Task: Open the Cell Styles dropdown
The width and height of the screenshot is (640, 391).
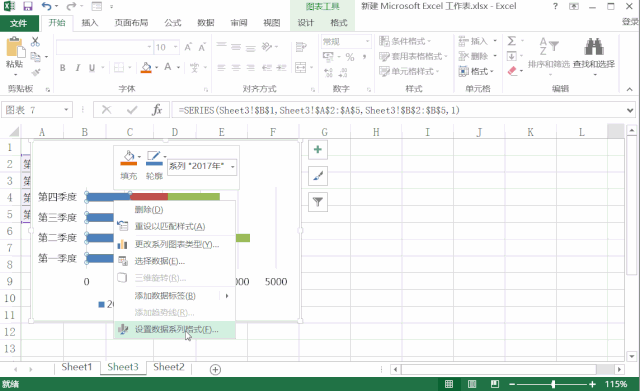Action: (x=409, y=71)
